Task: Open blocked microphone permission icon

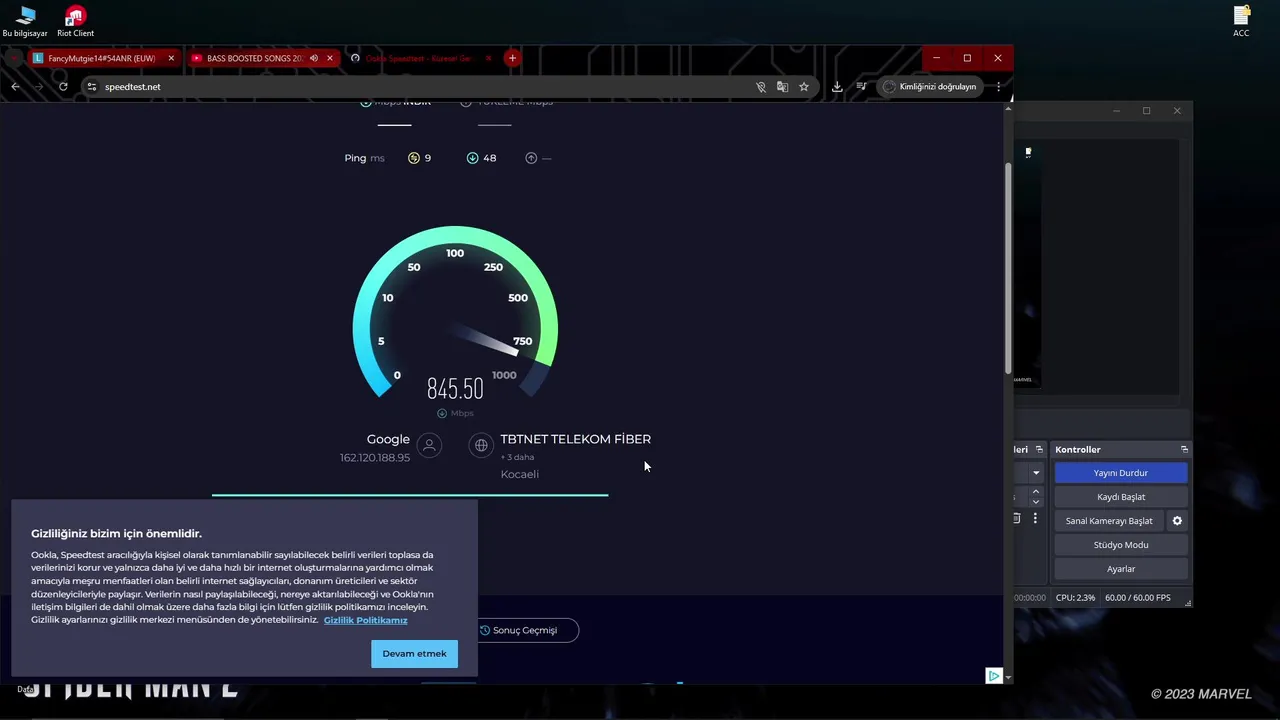Action: pyautogui.click(x=761, y=87)
